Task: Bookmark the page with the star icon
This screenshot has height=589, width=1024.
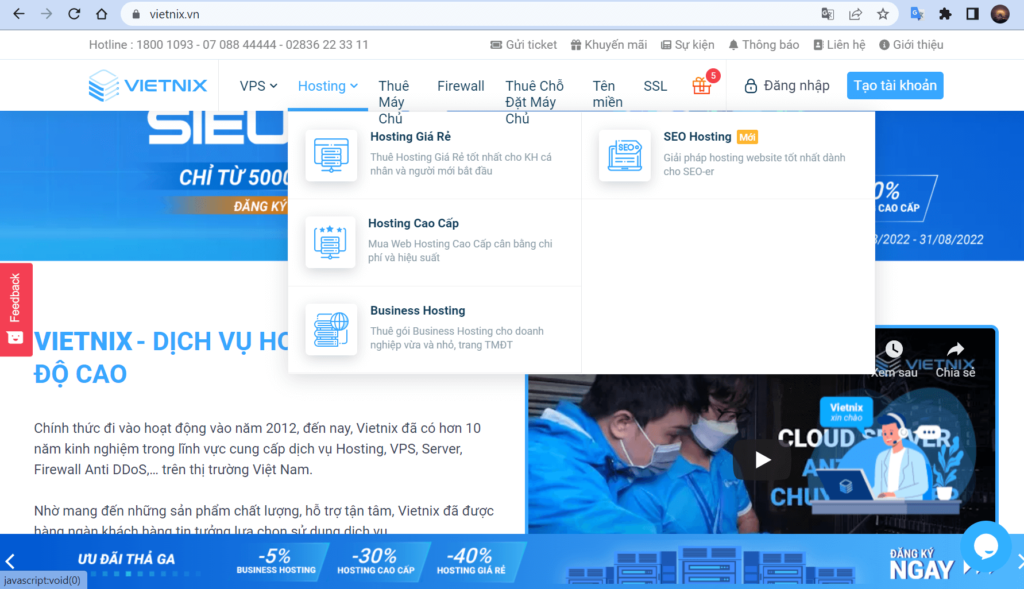Action: (x=884, y=14)
